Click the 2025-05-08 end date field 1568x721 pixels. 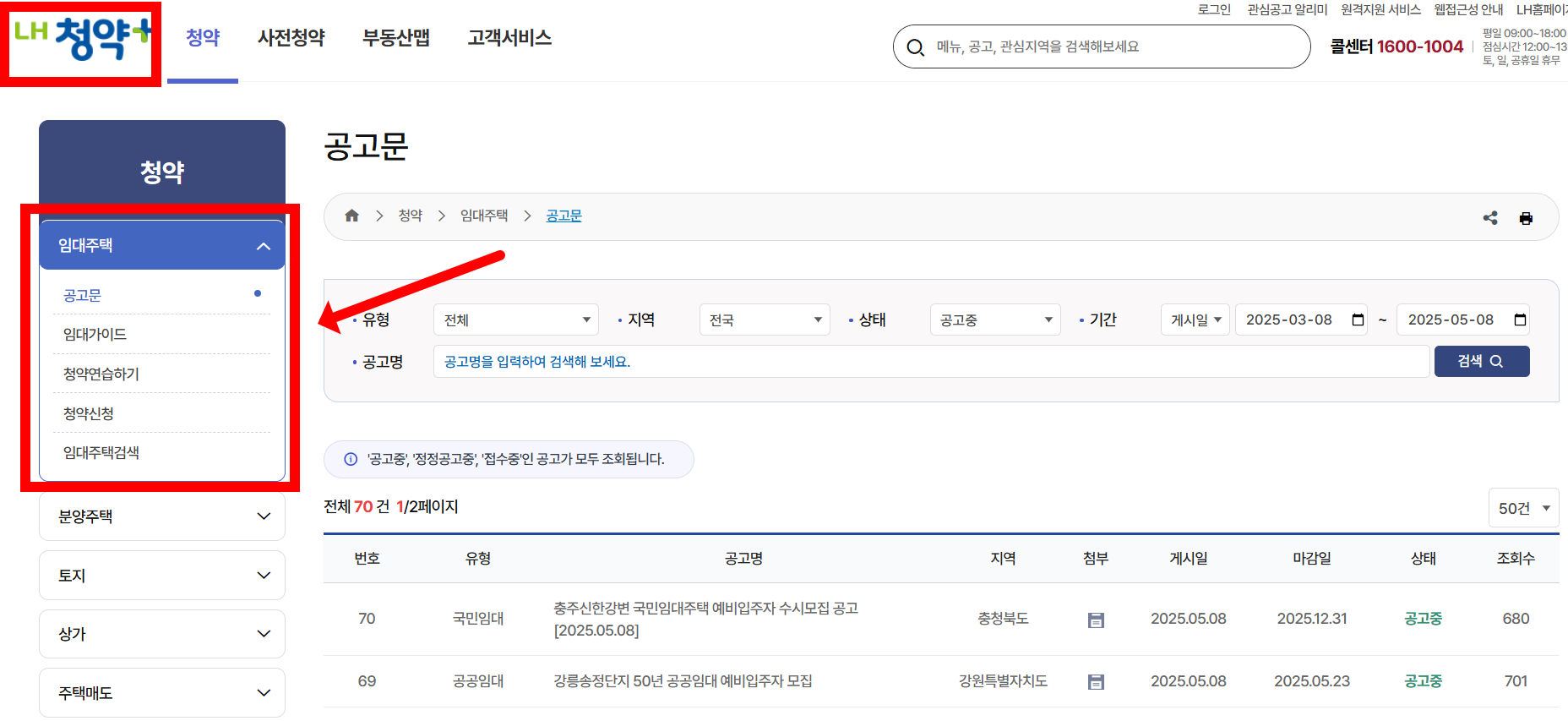click(1463, 320)
